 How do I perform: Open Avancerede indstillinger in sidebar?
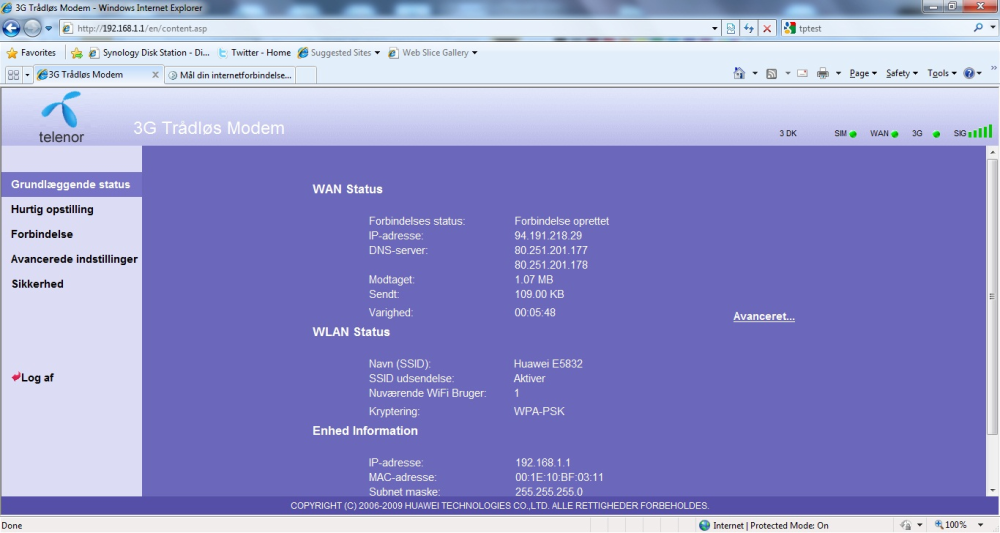click(74, 259)
